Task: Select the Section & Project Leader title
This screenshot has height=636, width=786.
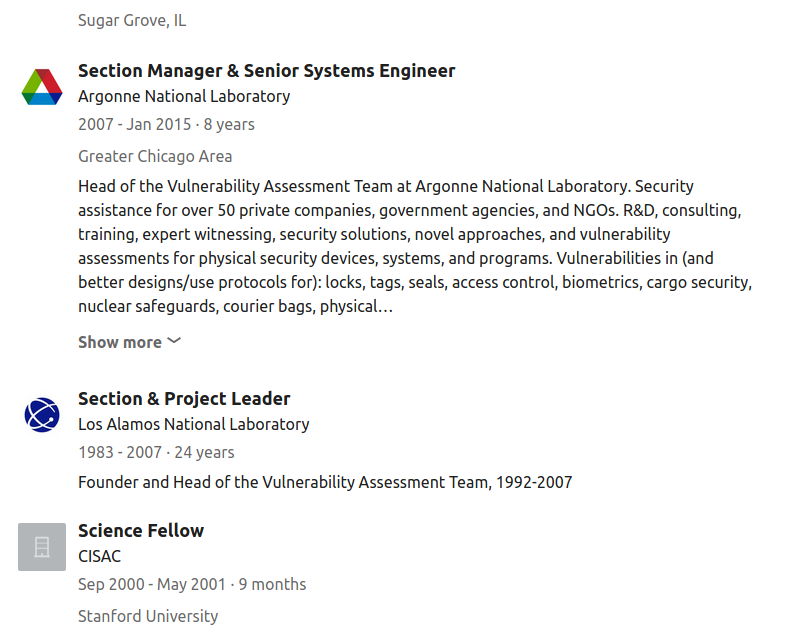Action: click(x=184, y=399)
